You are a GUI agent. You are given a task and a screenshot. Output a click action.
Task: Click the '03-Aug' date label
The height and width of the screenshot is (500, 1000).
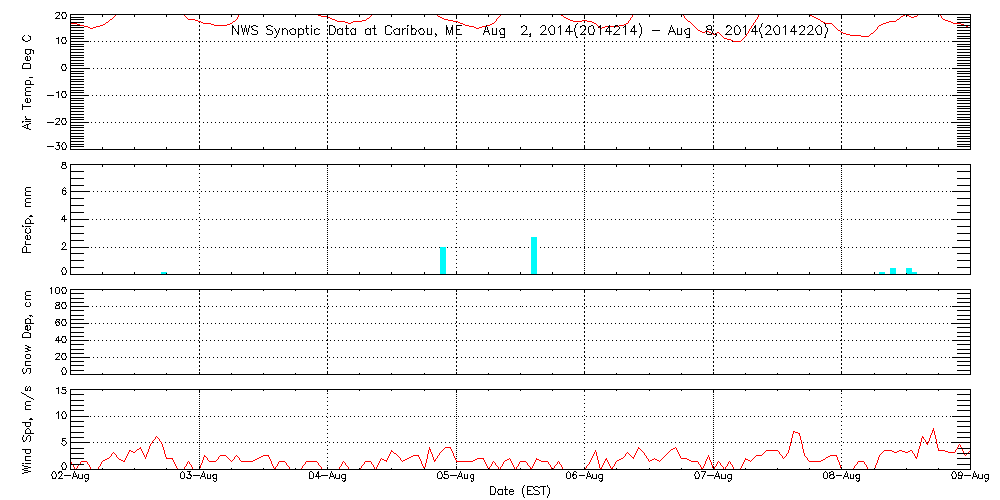tap(199, 477)
